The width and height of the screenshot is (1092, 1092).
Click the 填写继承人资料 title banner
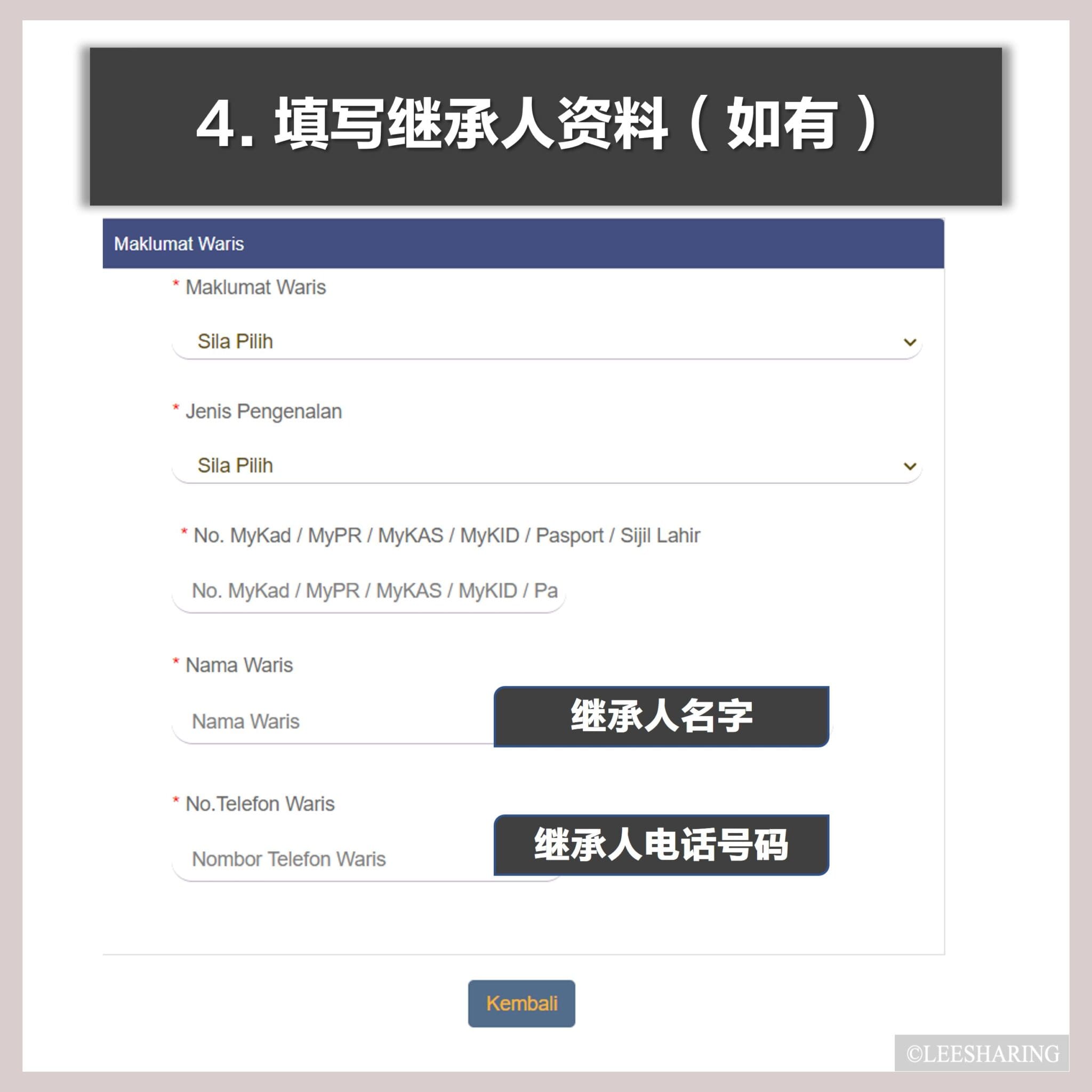[x=546, y=126]
